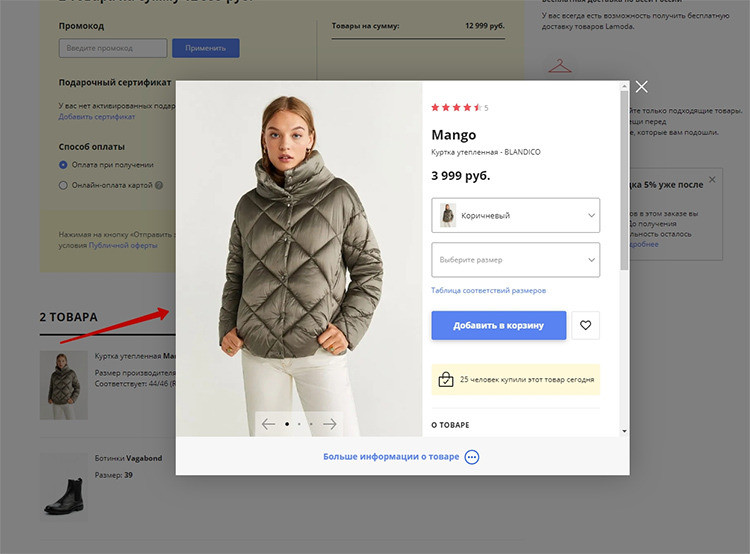Open 'Таблица соответствий размеров' link
The height and width of the screenshot is (554, 750).
coord(488,291)
